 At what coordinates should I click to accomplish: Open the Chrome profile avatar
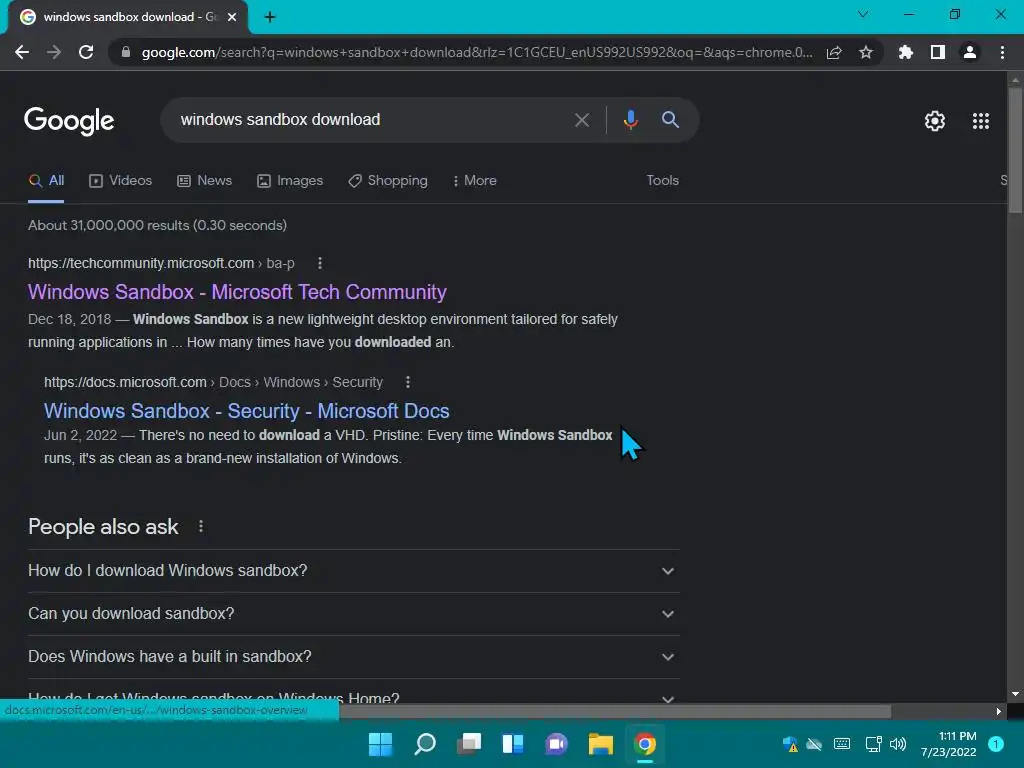click(970, 52)
